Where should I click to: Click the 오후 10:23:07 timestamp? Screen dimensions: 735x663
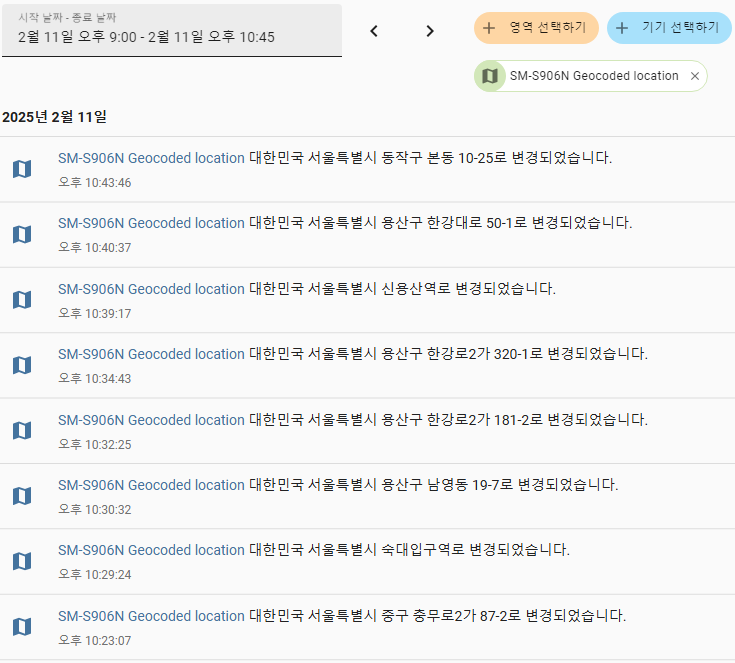(x=95, y=640)
